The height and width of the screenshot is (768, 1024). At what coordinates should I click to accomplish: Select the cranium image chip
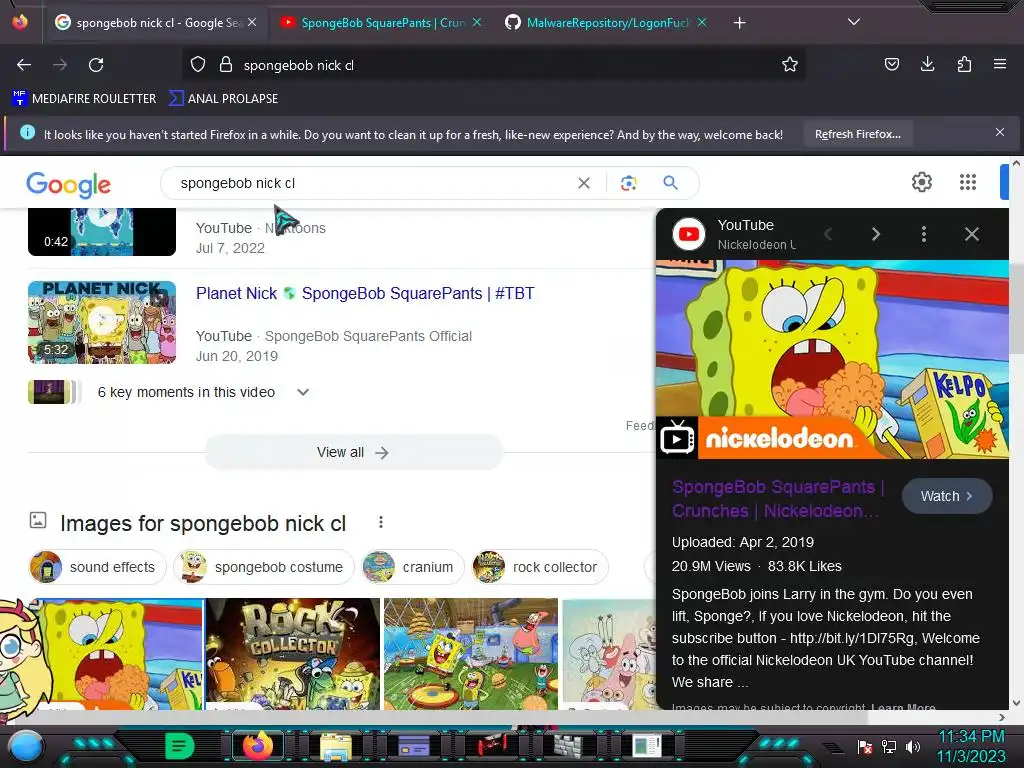[412, 567]
